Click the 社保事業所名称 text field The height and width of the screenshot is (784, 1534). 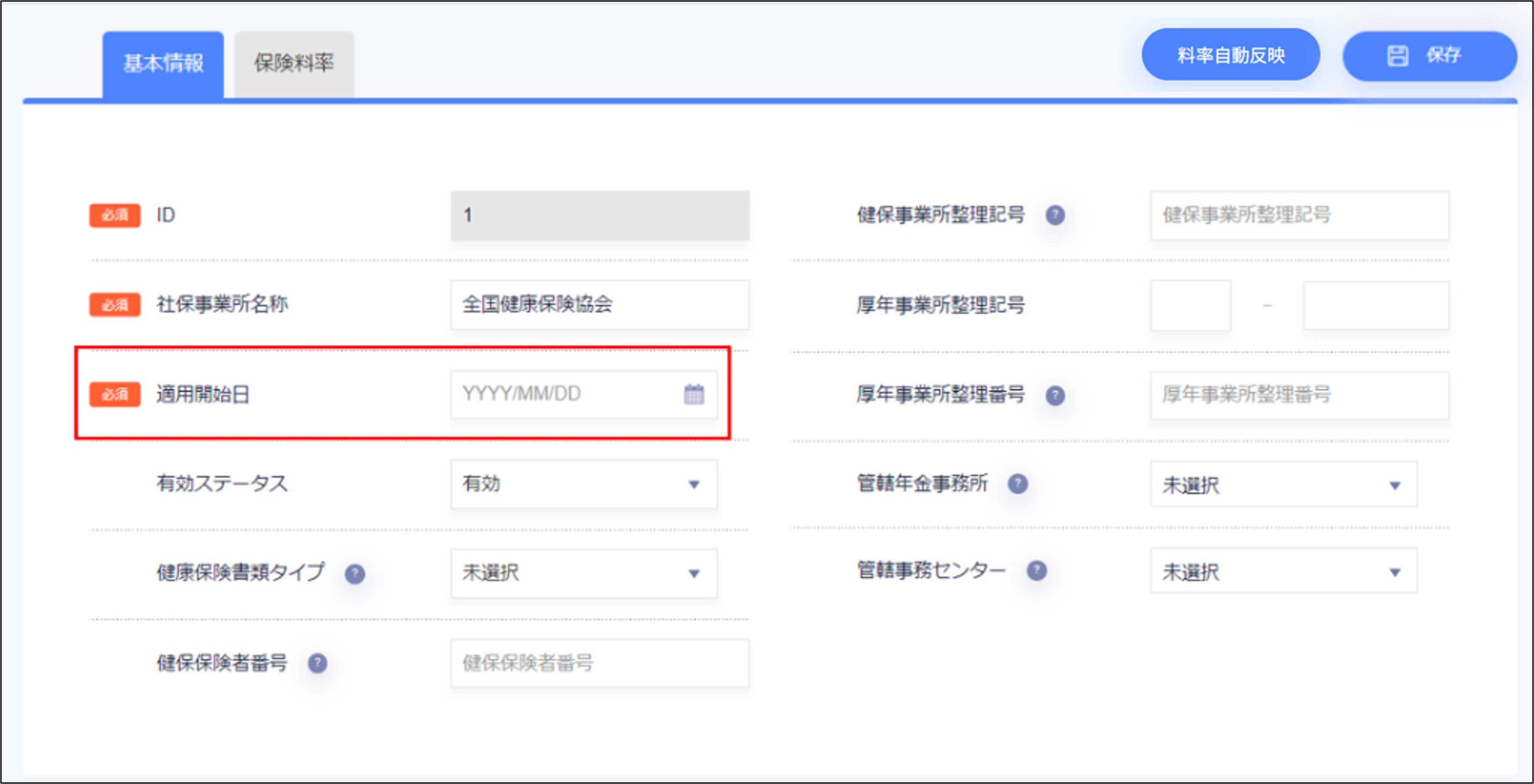click(x=599, y=305)
